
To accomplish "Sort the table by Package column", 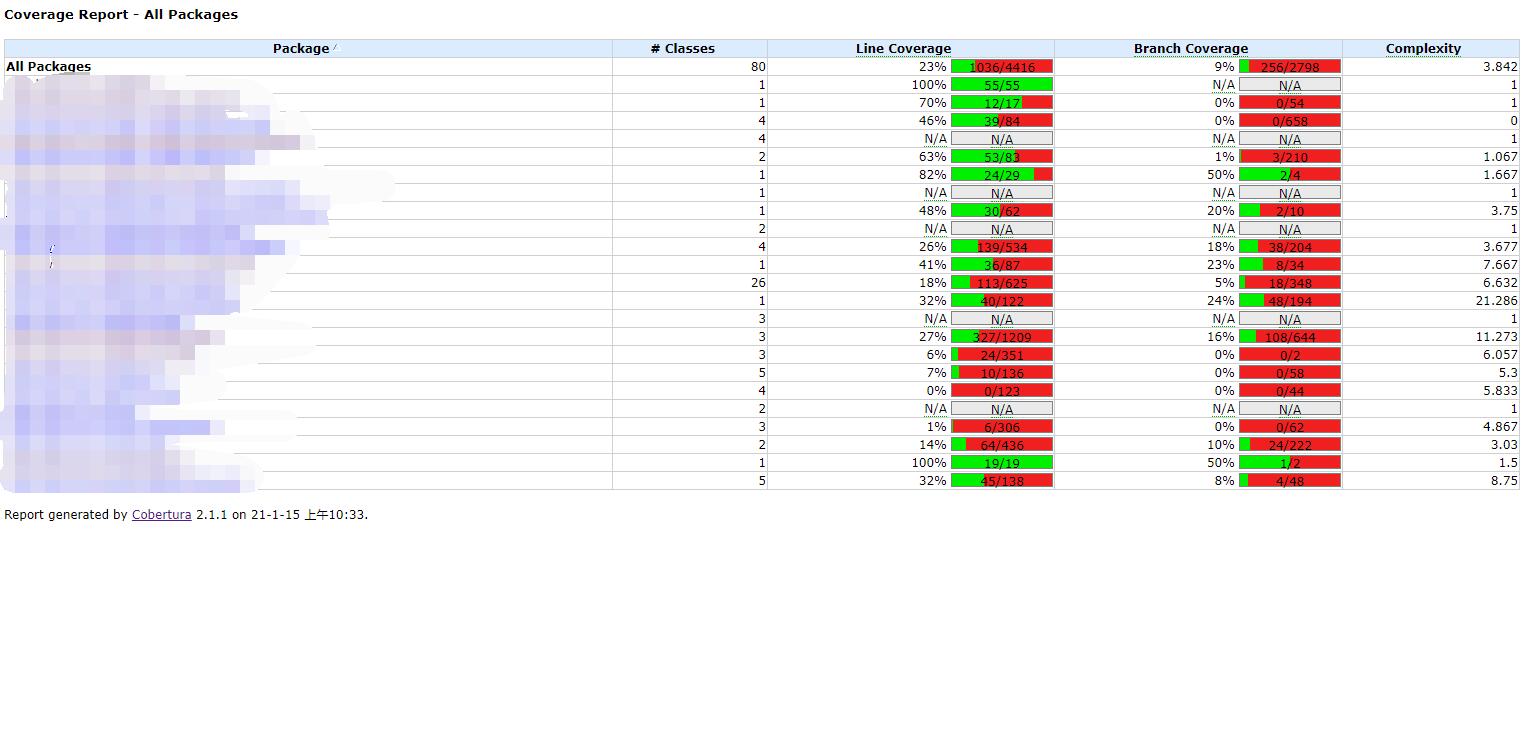I will click(300, 48).
